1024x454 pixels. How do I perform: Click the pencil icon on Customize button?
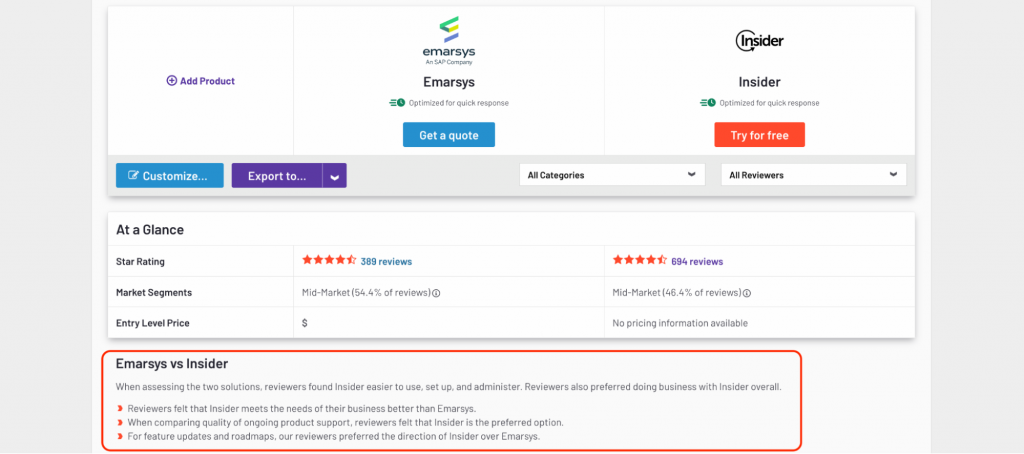pos(133,176)
